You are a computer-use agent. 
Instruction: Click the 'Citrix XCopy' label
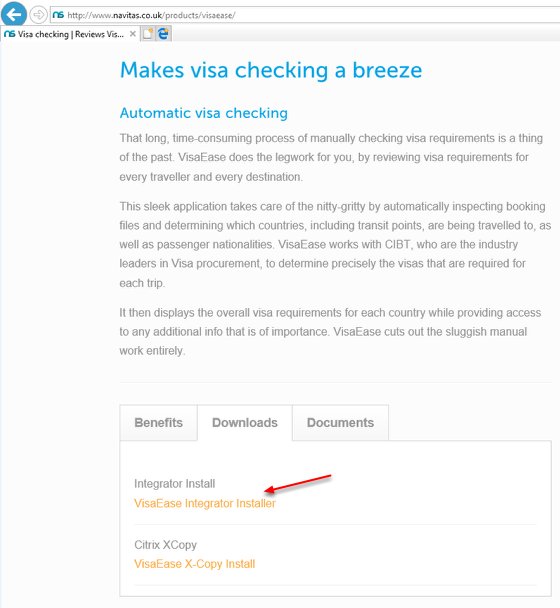pyautogui.click(x=166, y=545)
